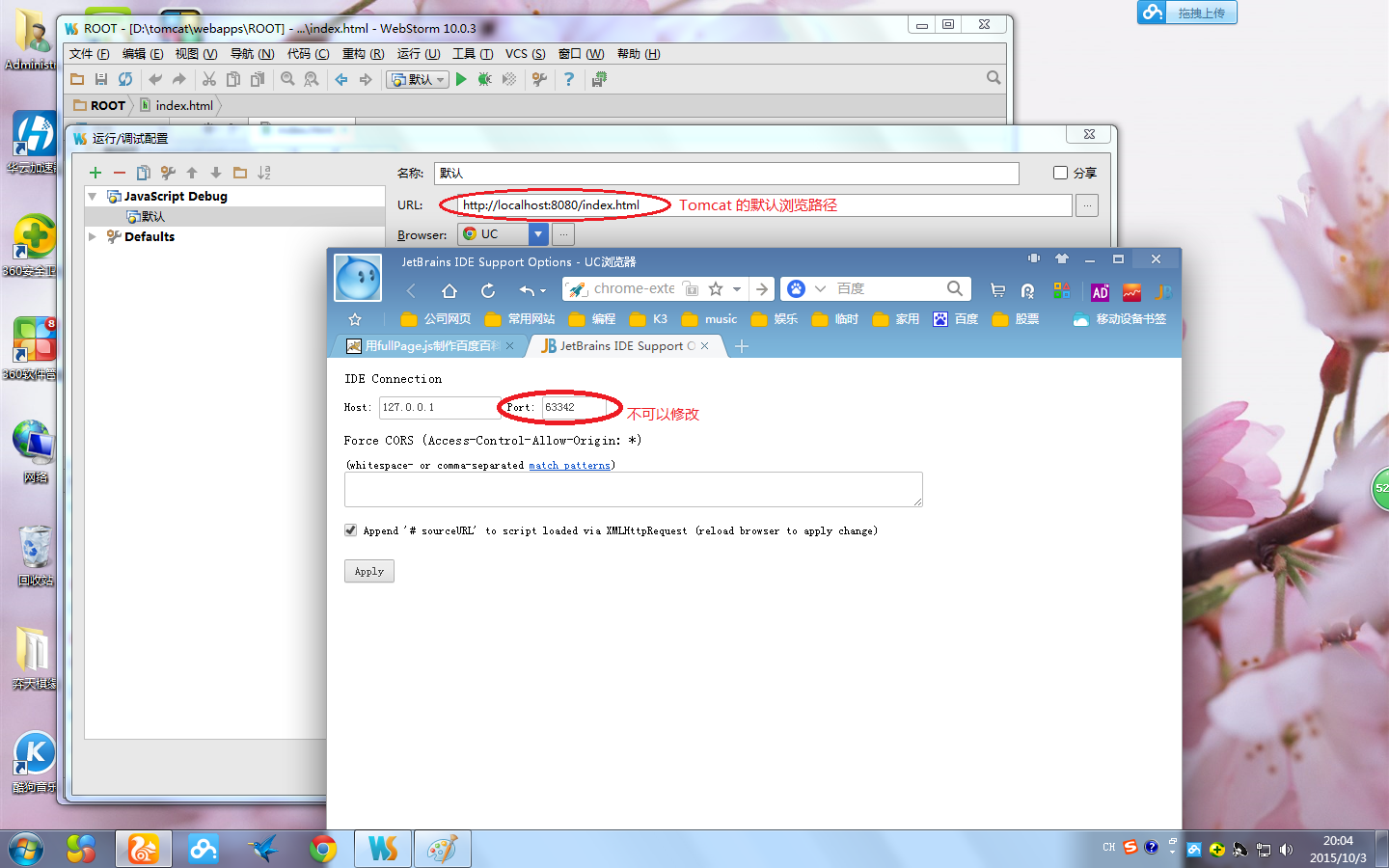Open the 默认 run configuration dropdown in toolbar
The image size is (1389, 868).
[418, 79]
